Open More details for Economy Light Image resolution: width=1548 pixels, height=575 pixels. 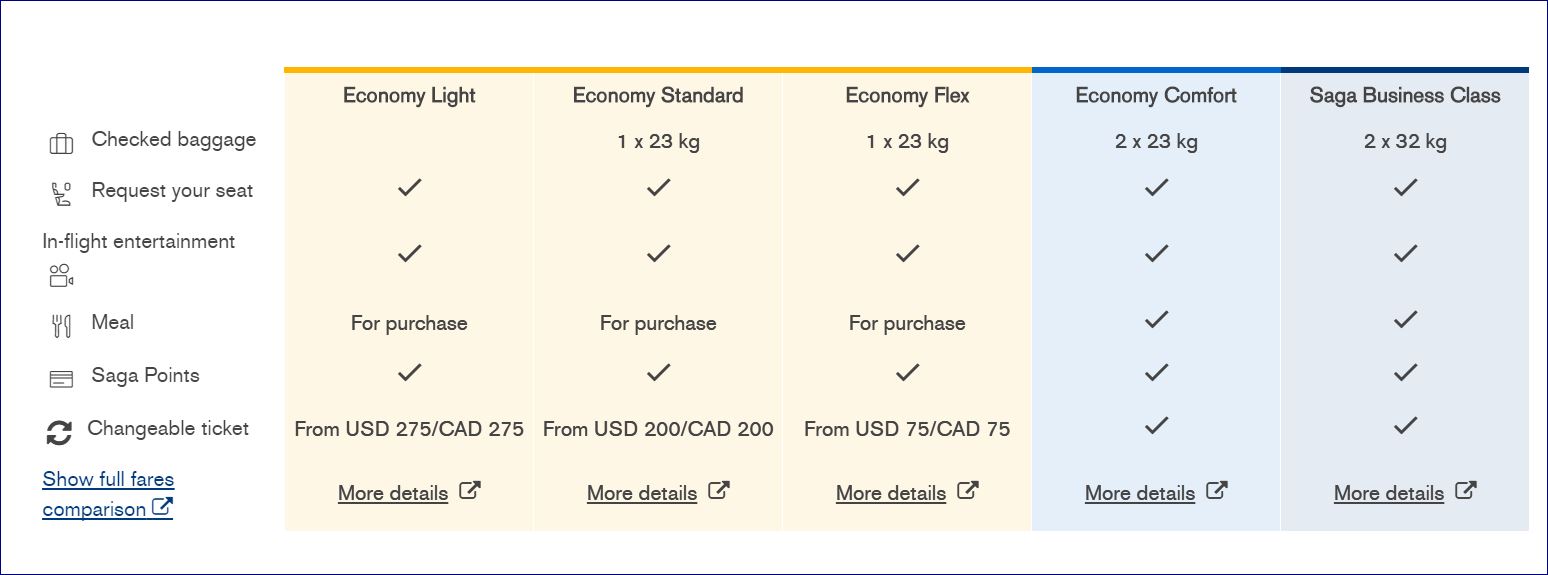click(393, 493)
